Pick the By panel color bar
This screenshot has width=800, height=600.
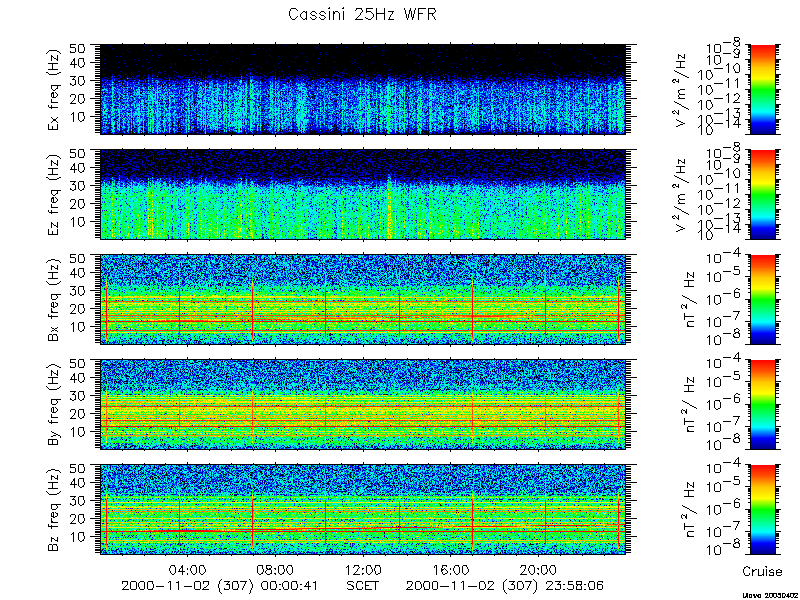pos(762,404)
